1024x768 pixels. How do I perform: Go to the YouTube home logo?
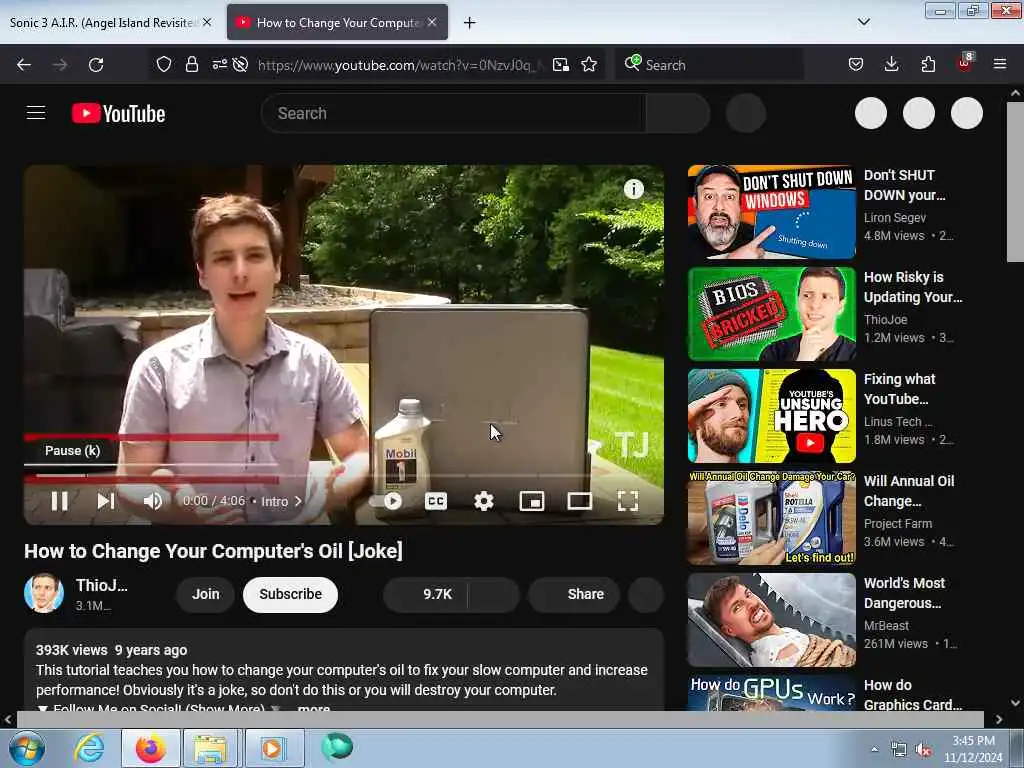tap(118, 113)
